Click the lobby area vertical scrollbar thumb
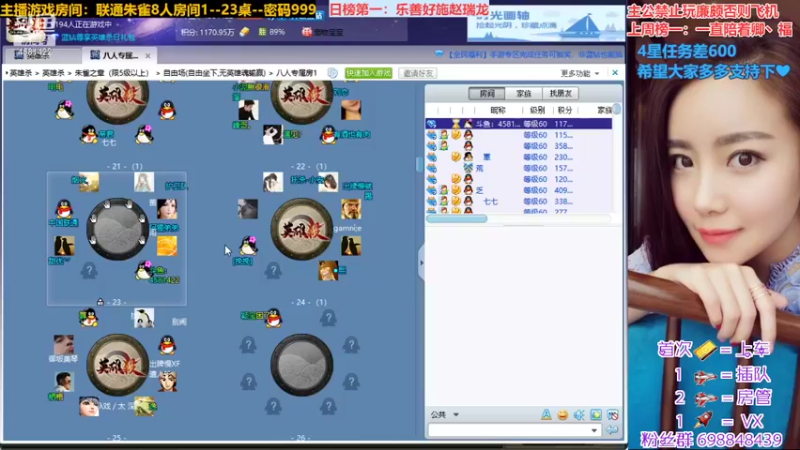This screenshot has height=450, width=800. tap(419, 164)
